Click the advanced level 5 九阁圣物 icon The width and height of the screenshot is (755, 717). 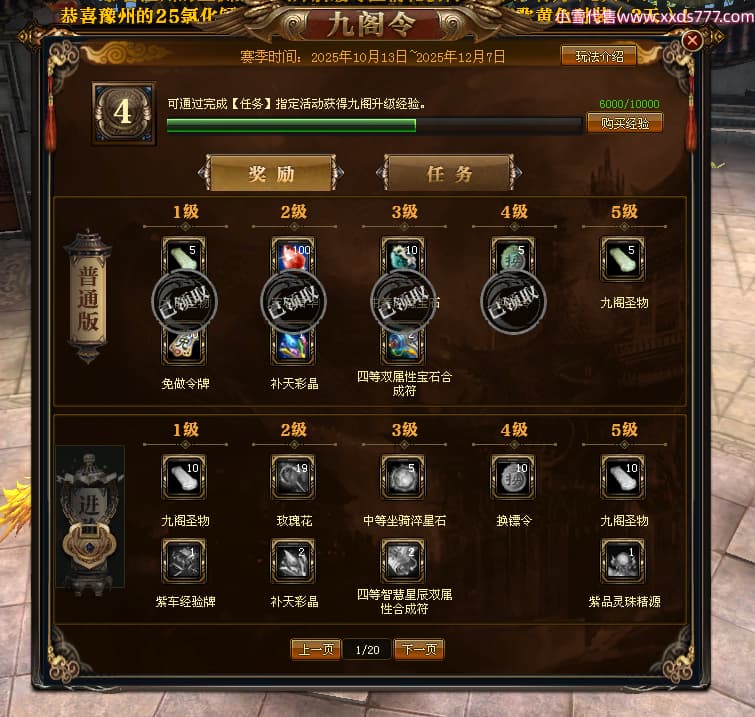click(622, 477)
